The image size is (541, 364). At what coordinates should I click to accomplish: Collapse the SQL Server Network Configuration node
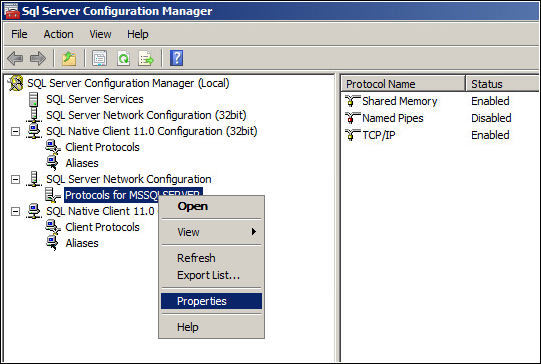pos(15,179)
